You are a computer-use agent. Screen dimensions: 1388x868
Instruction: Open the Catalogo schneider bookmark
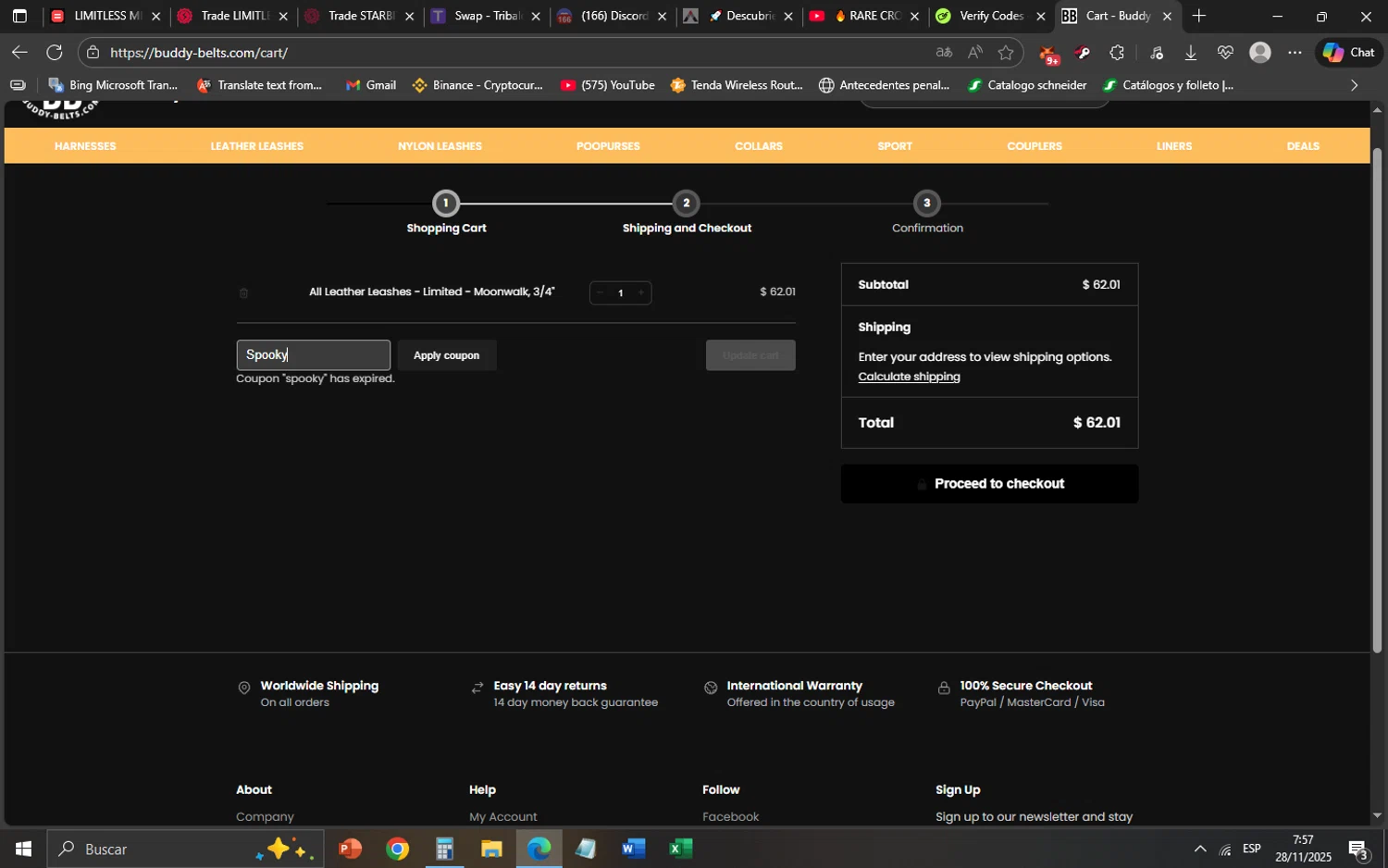1027,85
